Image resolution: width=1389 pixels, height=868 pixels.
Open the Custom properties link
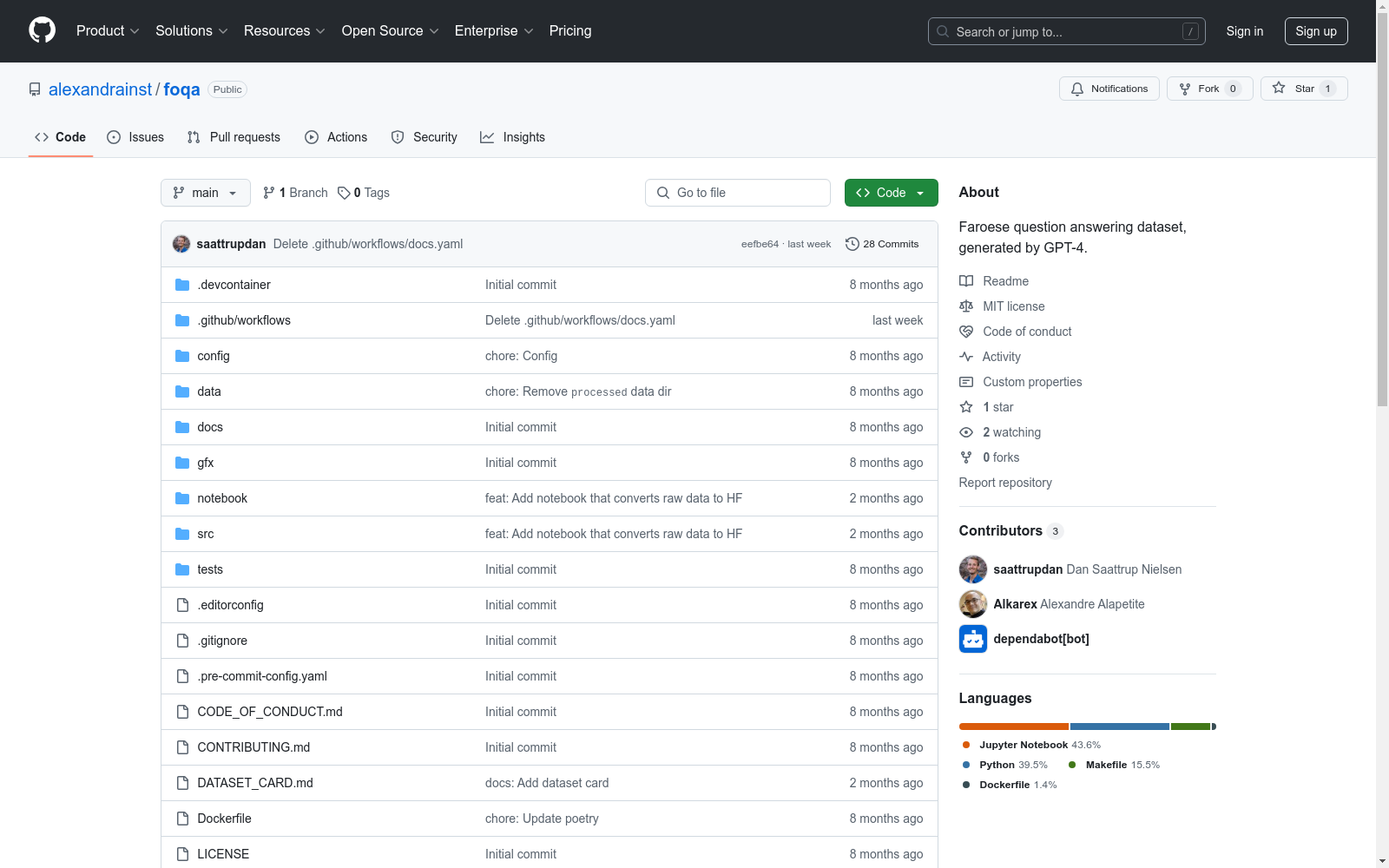(x=1032, y=382)
